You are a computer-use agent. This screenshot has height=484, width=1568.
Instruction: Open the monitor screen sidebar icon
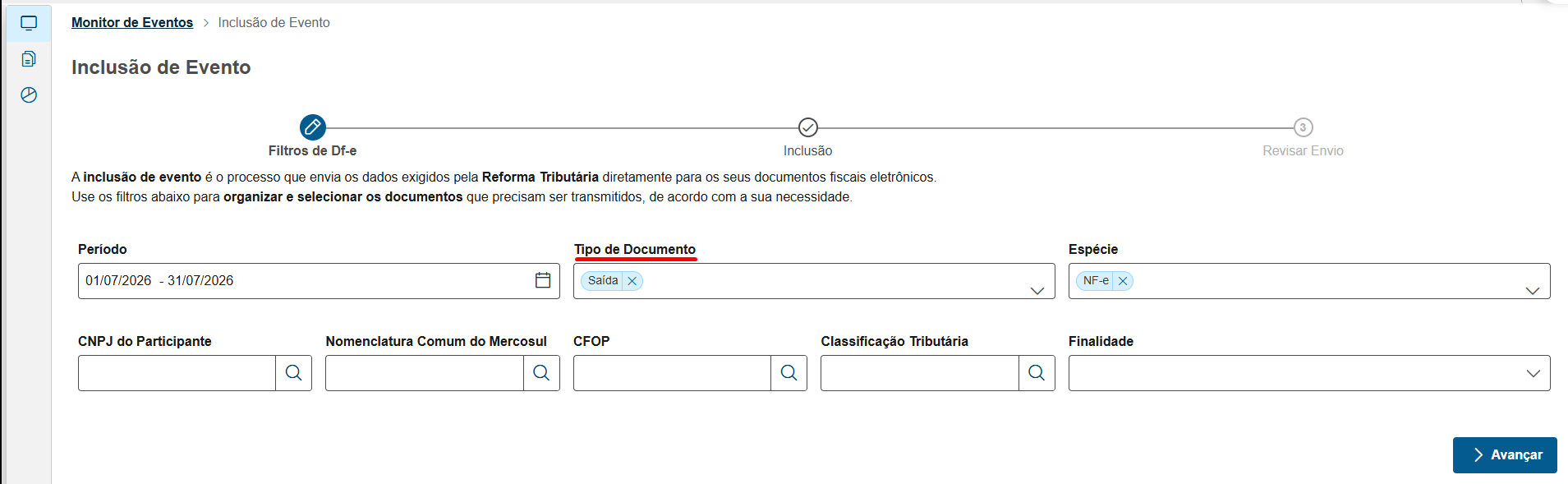coord(29,23)
